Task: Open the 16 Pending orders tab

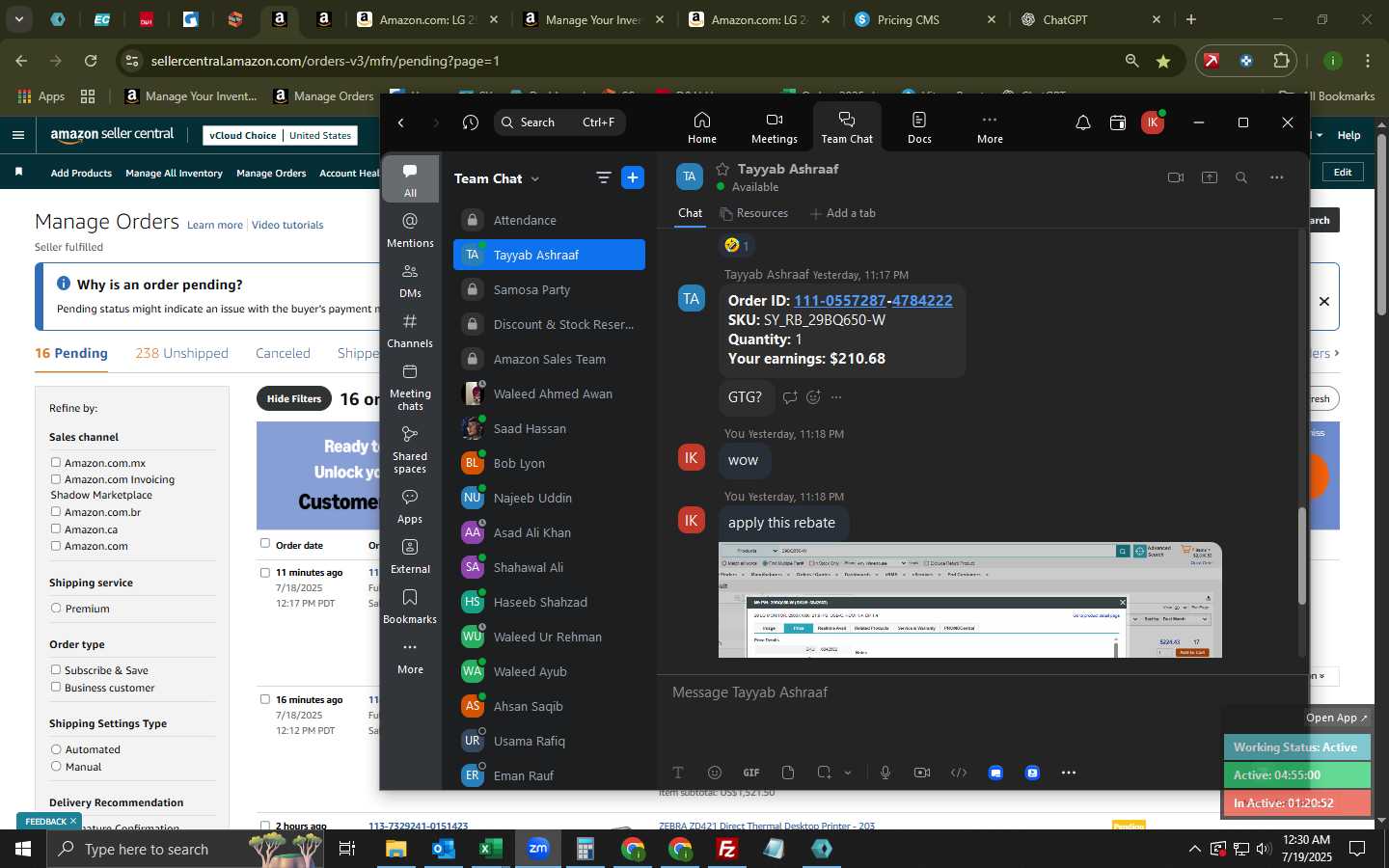Action: 71,353
